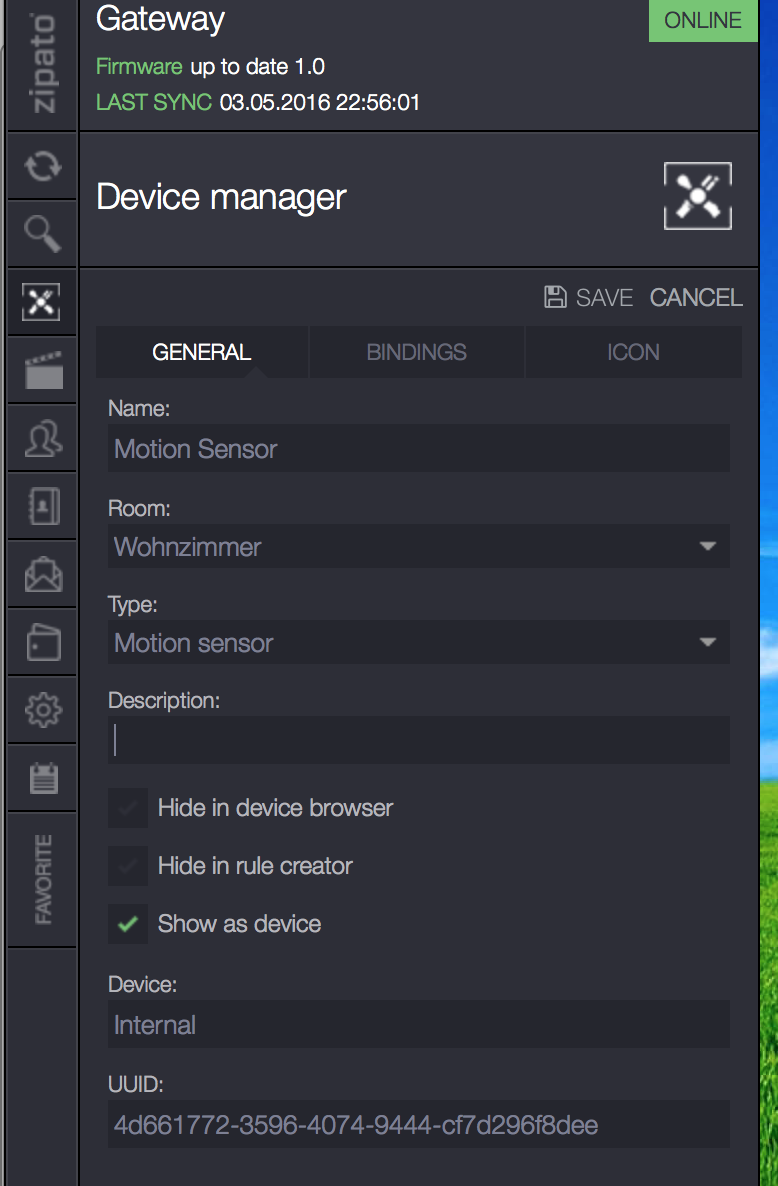Click into the Description text field

click(x=418, y=740)
